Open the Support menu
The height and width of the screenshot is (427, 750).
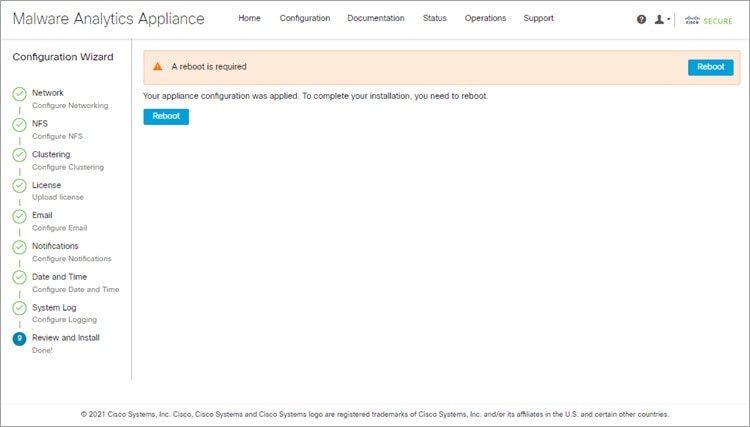click(538, 18)
